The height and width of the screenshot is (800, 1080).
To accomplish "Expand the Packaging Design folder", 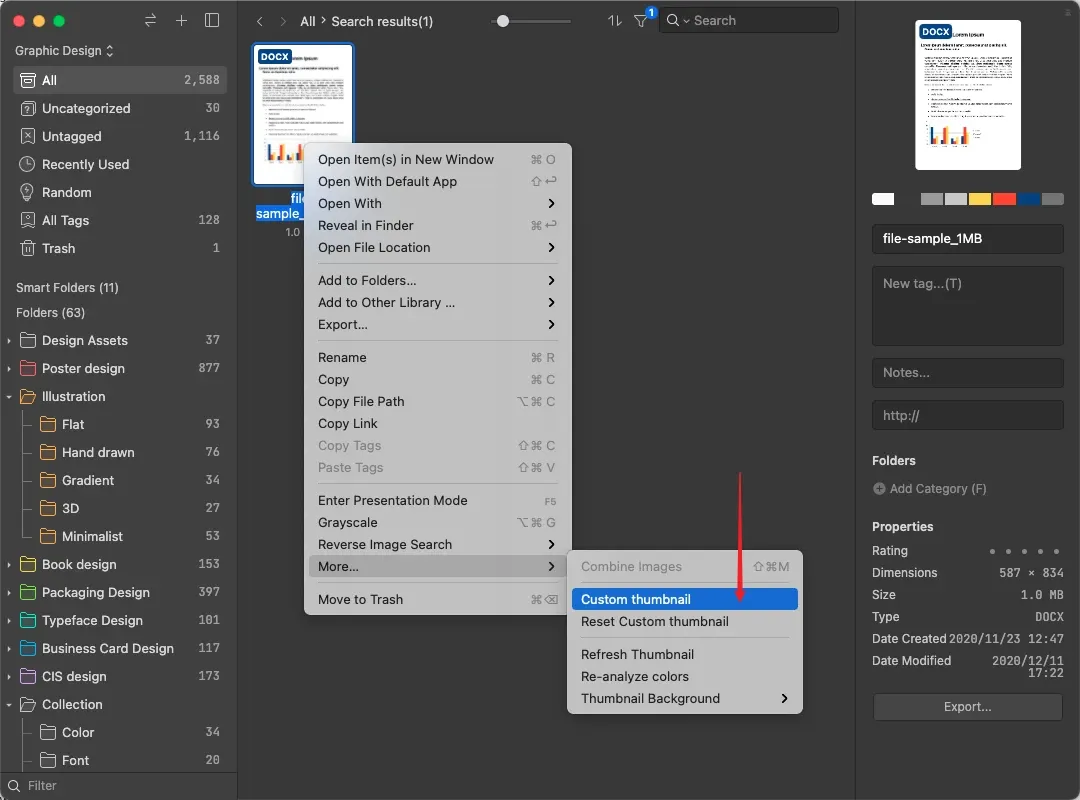I will pyautogui.click(x=9, y=593).
